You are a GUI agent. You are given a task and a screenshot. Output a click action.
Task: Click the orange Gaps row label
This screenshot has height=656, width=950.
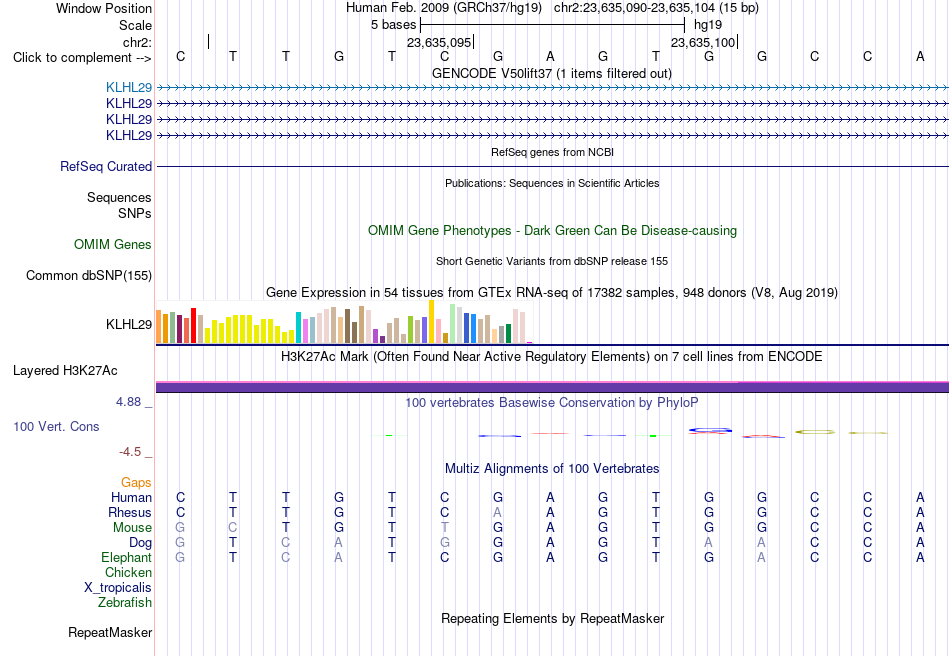point(136,482)
